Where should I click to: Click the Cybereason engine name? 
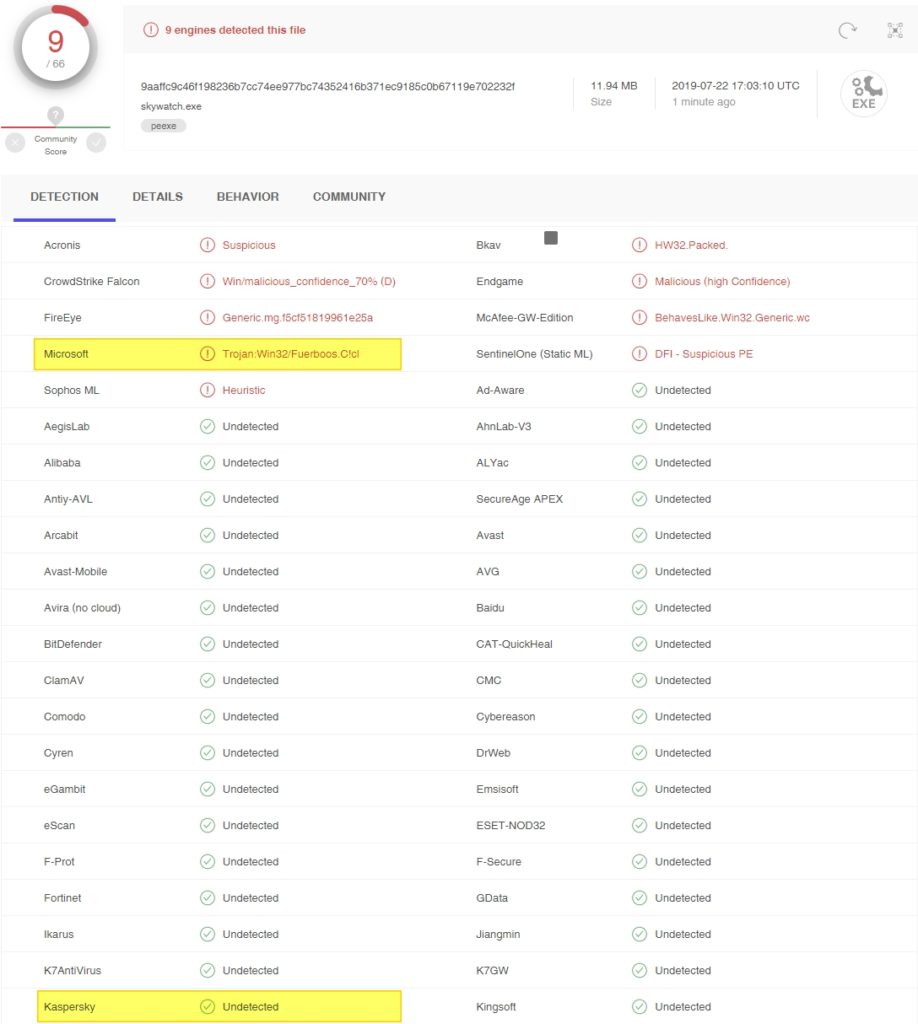click(x=505, y=716)
